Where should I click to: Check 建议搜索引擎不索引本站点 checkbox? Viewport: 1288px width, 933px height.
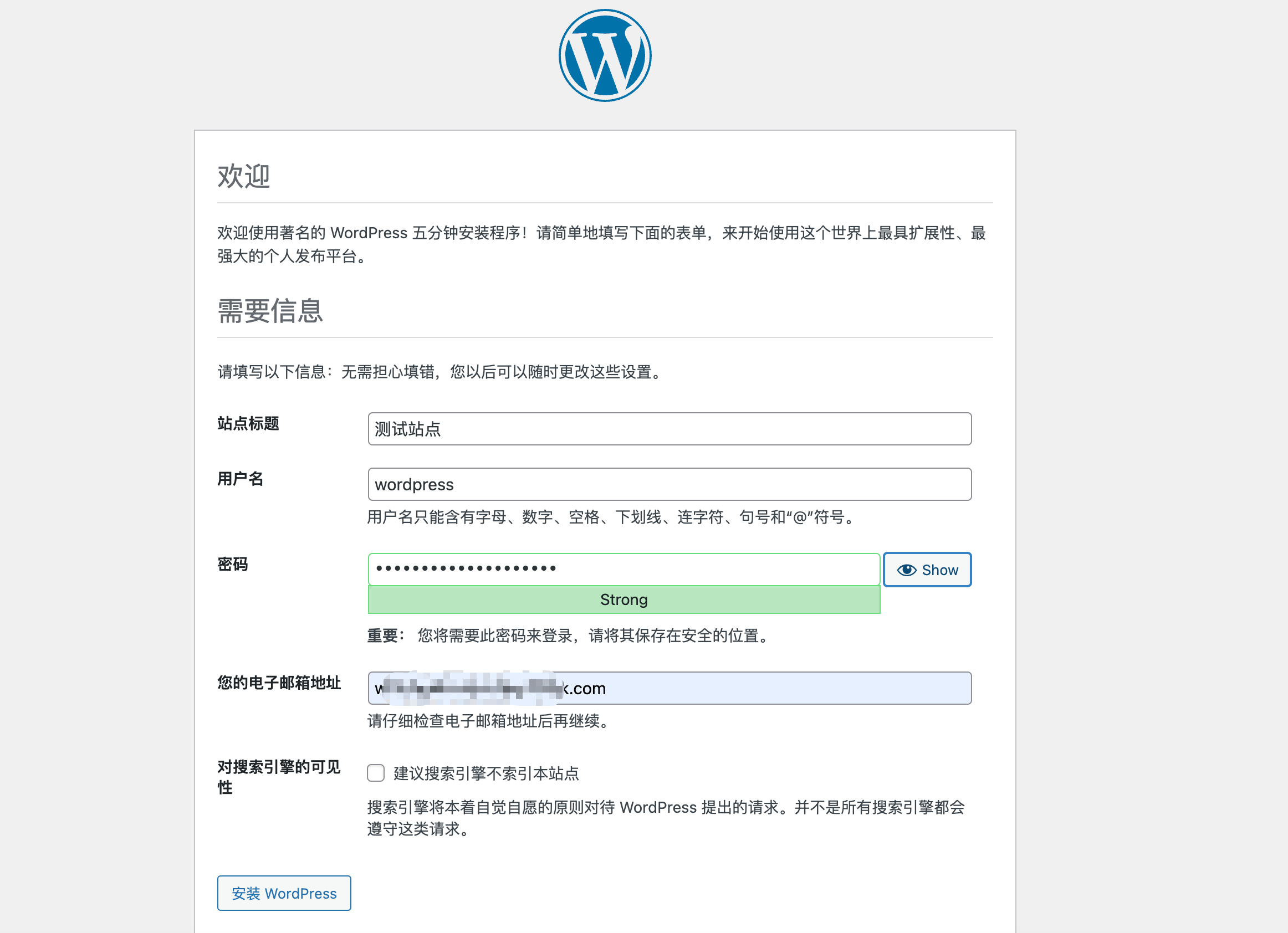click(x=375, y=773)
